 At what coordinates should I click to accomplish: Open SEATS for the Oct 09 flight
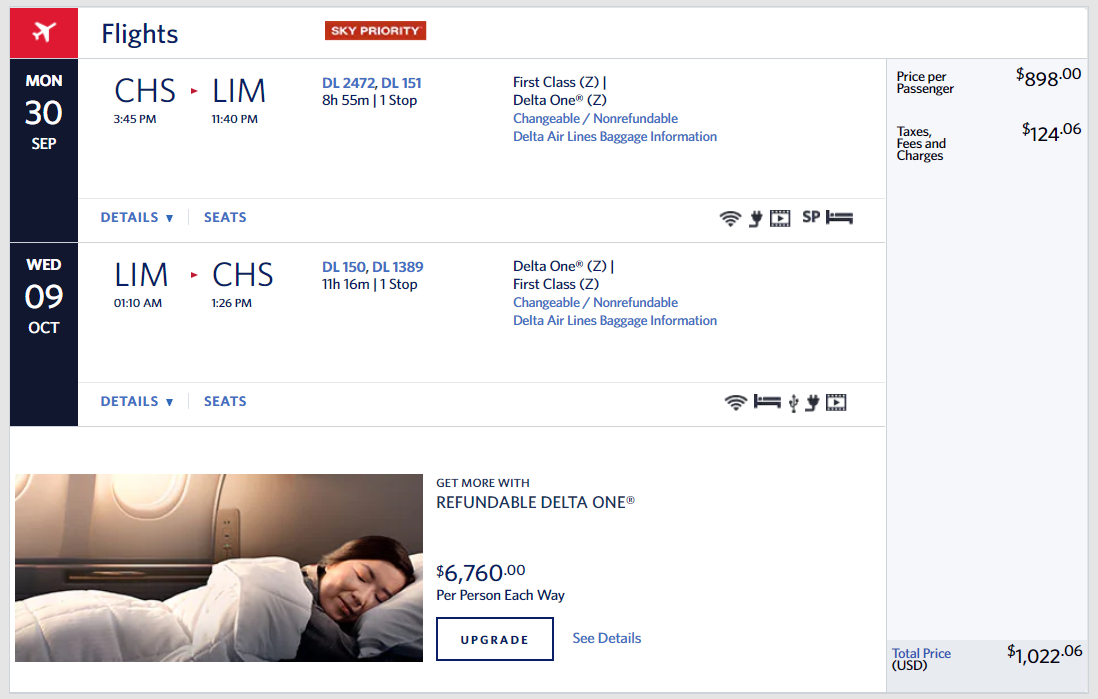225,401
